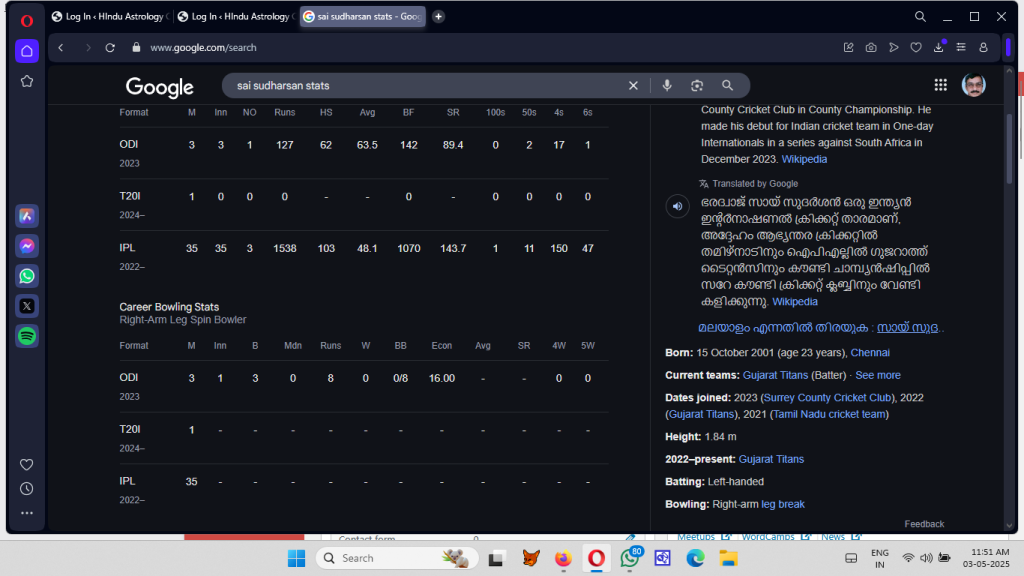
Task: Open sidebar setup three-dots menu
Action: pyautogui.click(x=27, y=513)
